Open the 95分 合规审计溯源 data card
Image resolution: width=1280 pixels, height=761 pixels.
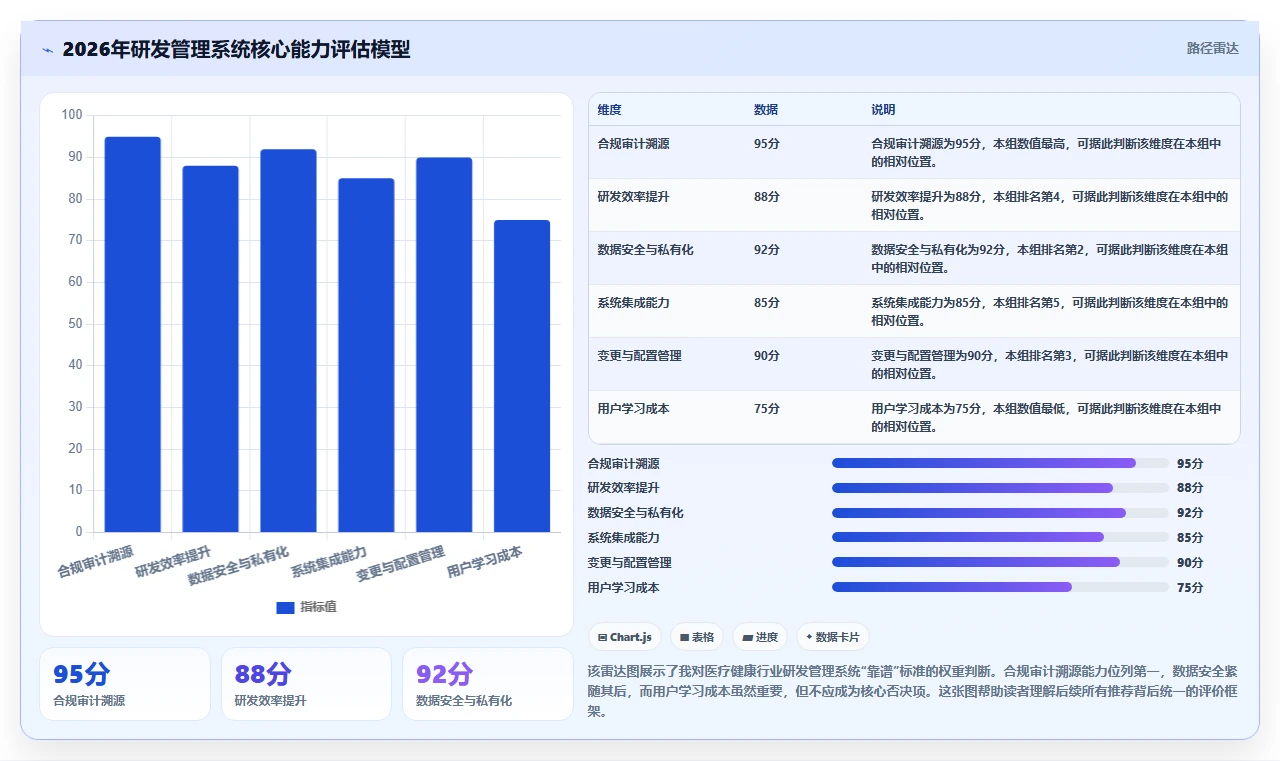click(125, 684)
